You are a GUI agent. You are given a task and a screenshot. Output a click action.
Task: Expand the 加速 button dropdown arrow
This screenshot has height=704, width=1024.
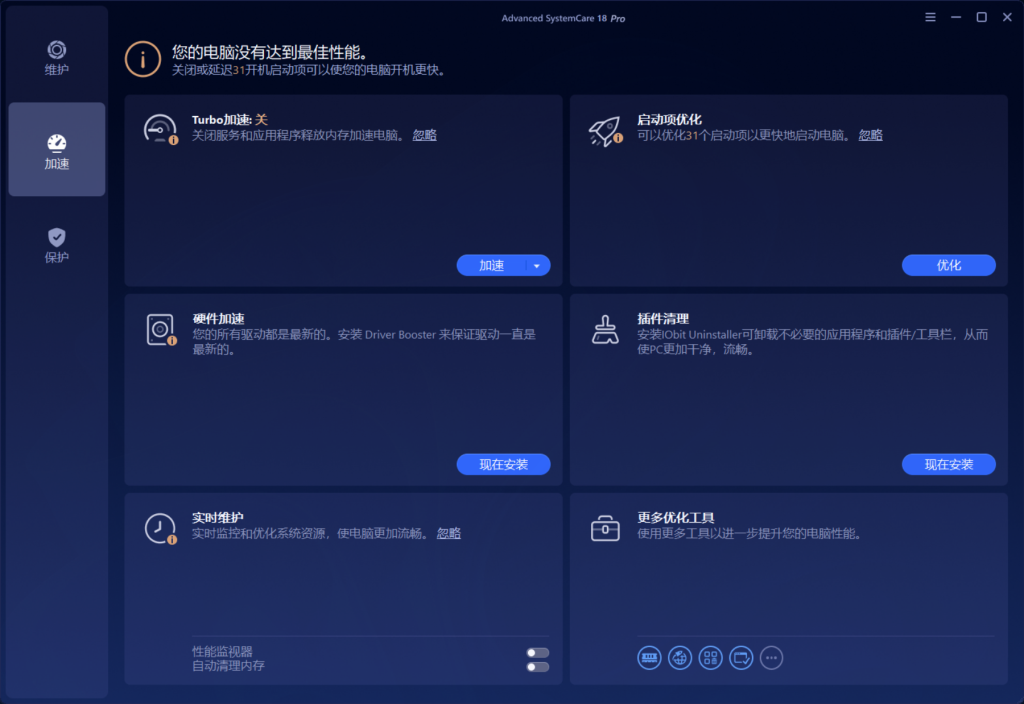(538, 264)
